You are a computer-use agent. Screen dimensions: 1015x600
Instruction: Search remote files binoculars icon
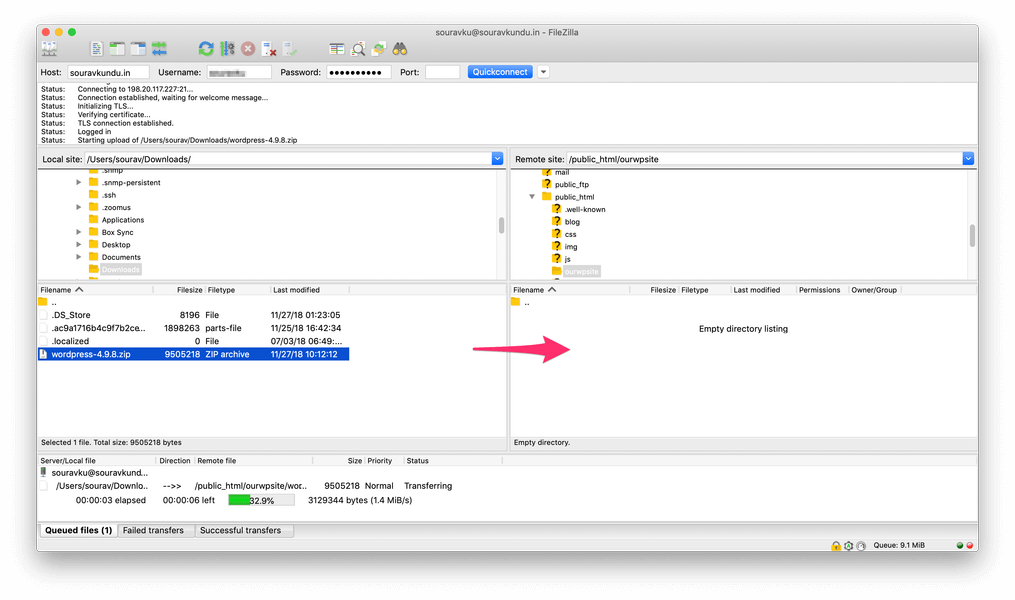(x=400, y=49)
